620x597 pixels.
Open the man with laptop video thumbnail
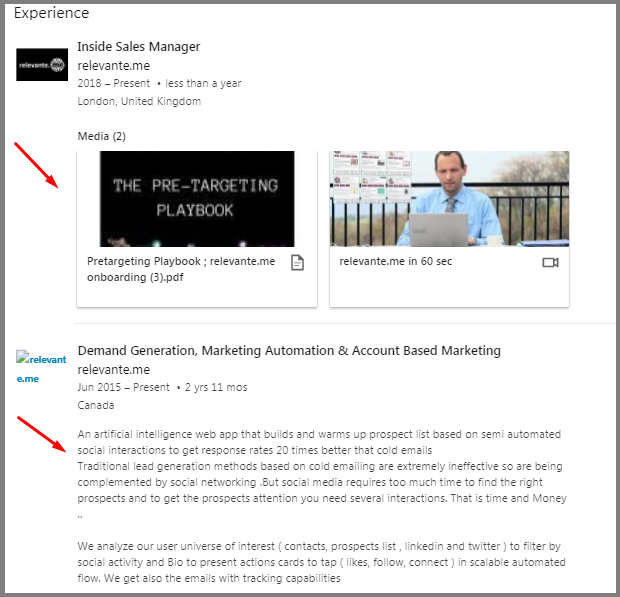pyautogui.click(x=449, y=198)
